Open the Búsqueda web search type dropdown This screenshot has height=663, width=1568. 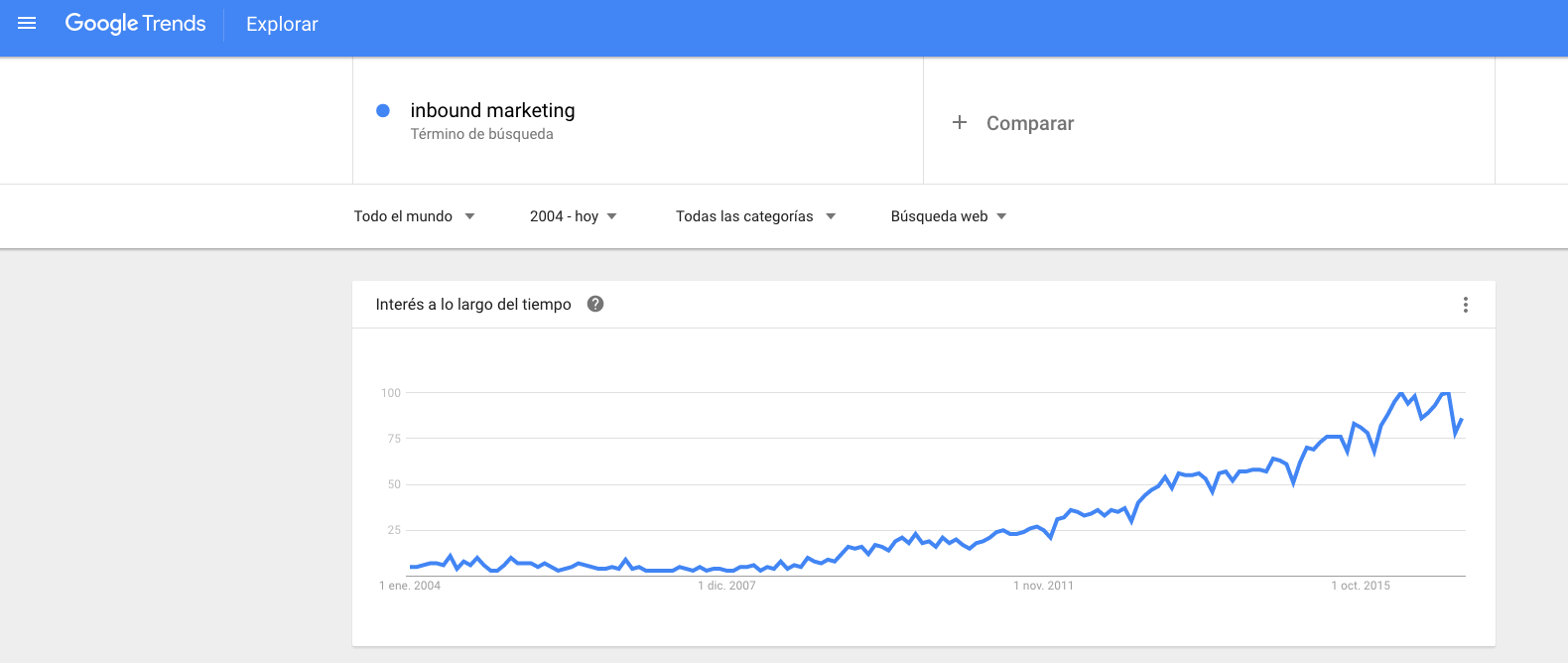[947, 215]
